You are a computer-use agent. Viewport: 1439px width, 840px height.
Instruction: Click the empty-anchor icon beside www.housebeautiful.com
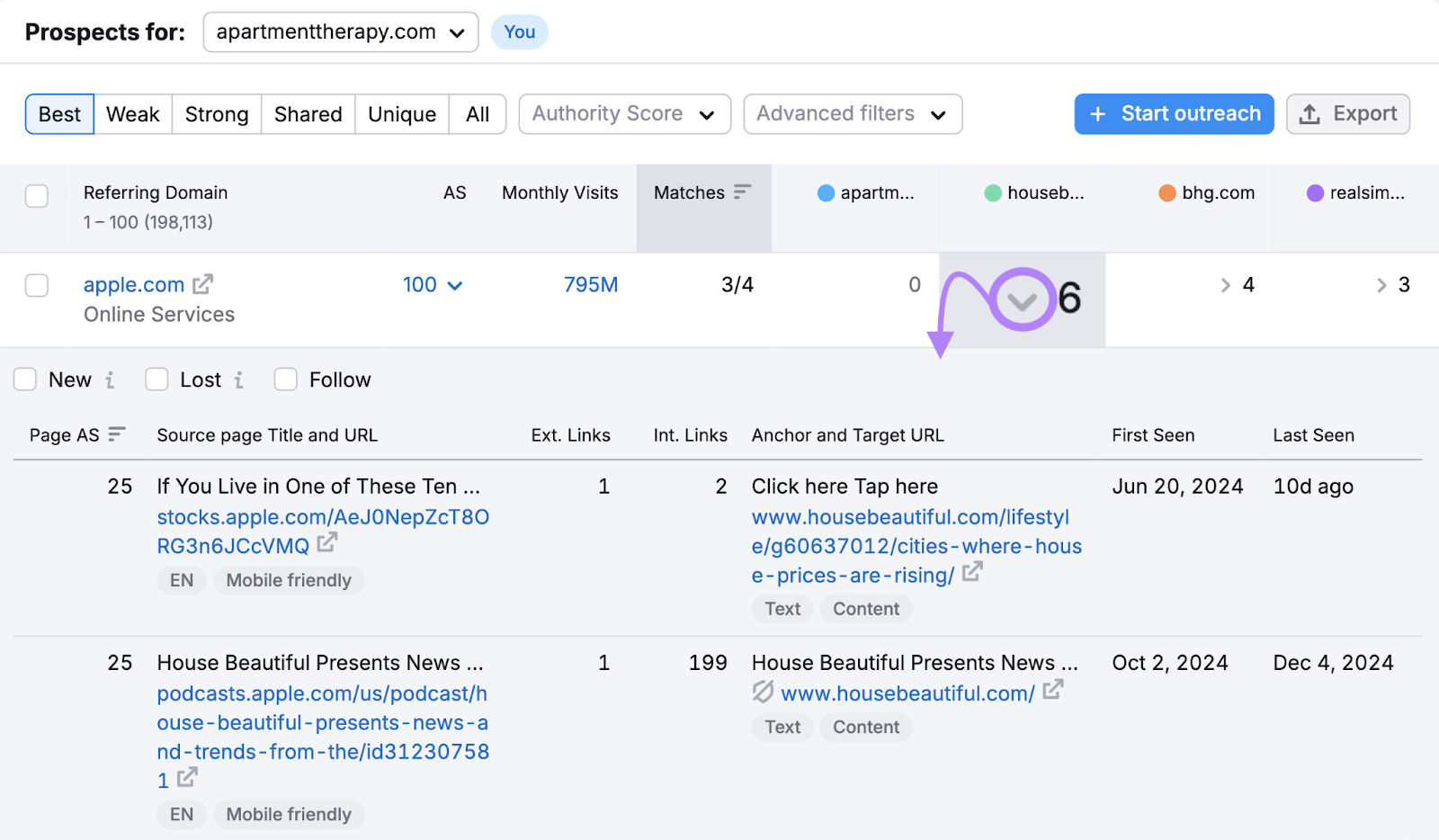coord(761,693)
